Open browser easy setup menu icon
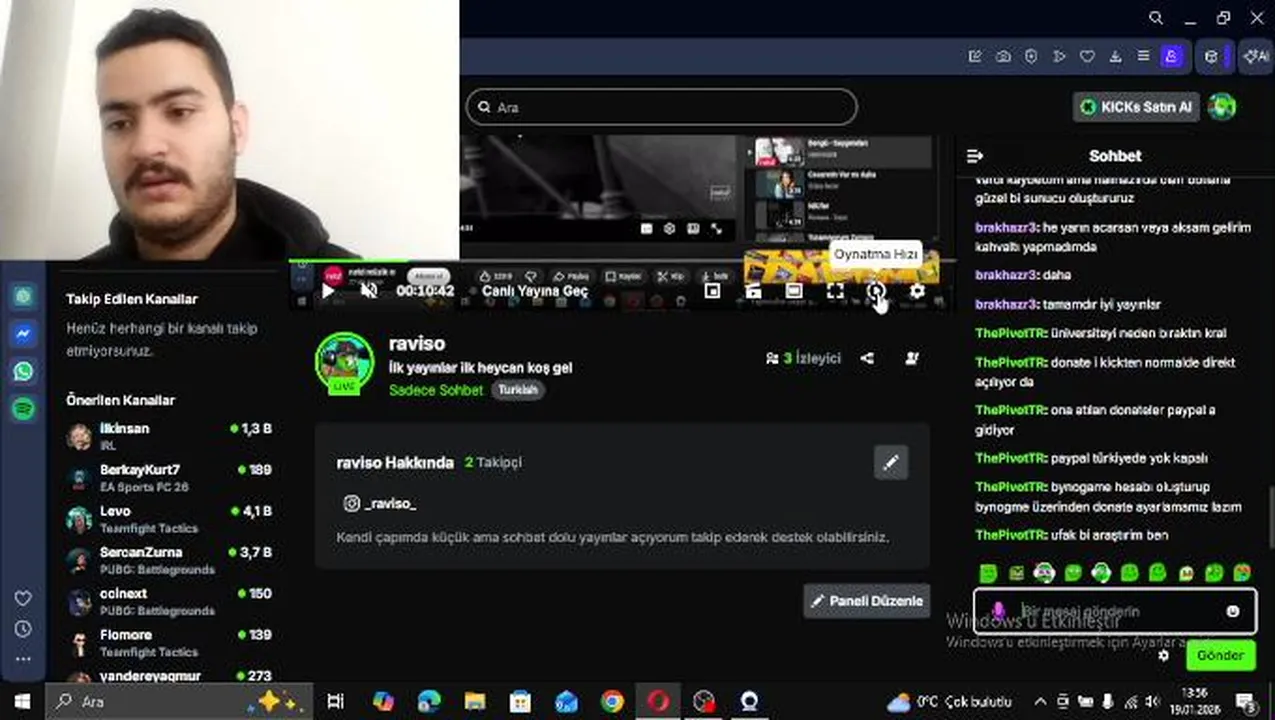The width and height of the screenshot is (1275, 720). pyautogui.click(x=1143, y=57)
